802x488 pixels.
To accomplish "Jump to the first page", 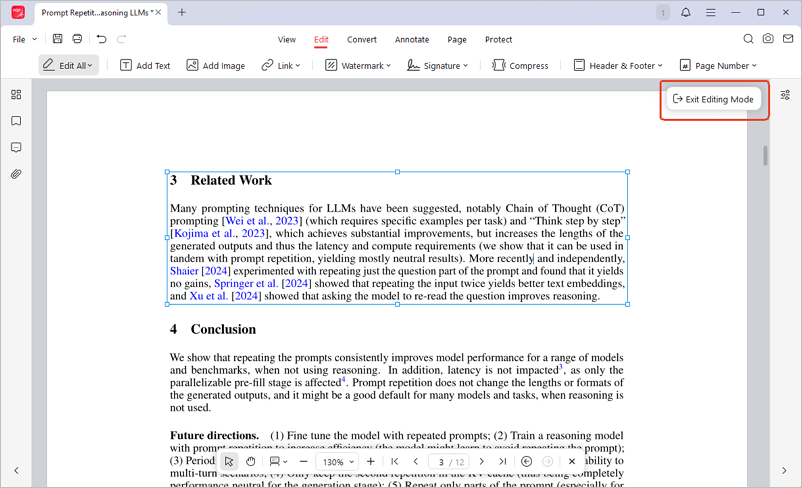I will [x=395, y=461].
